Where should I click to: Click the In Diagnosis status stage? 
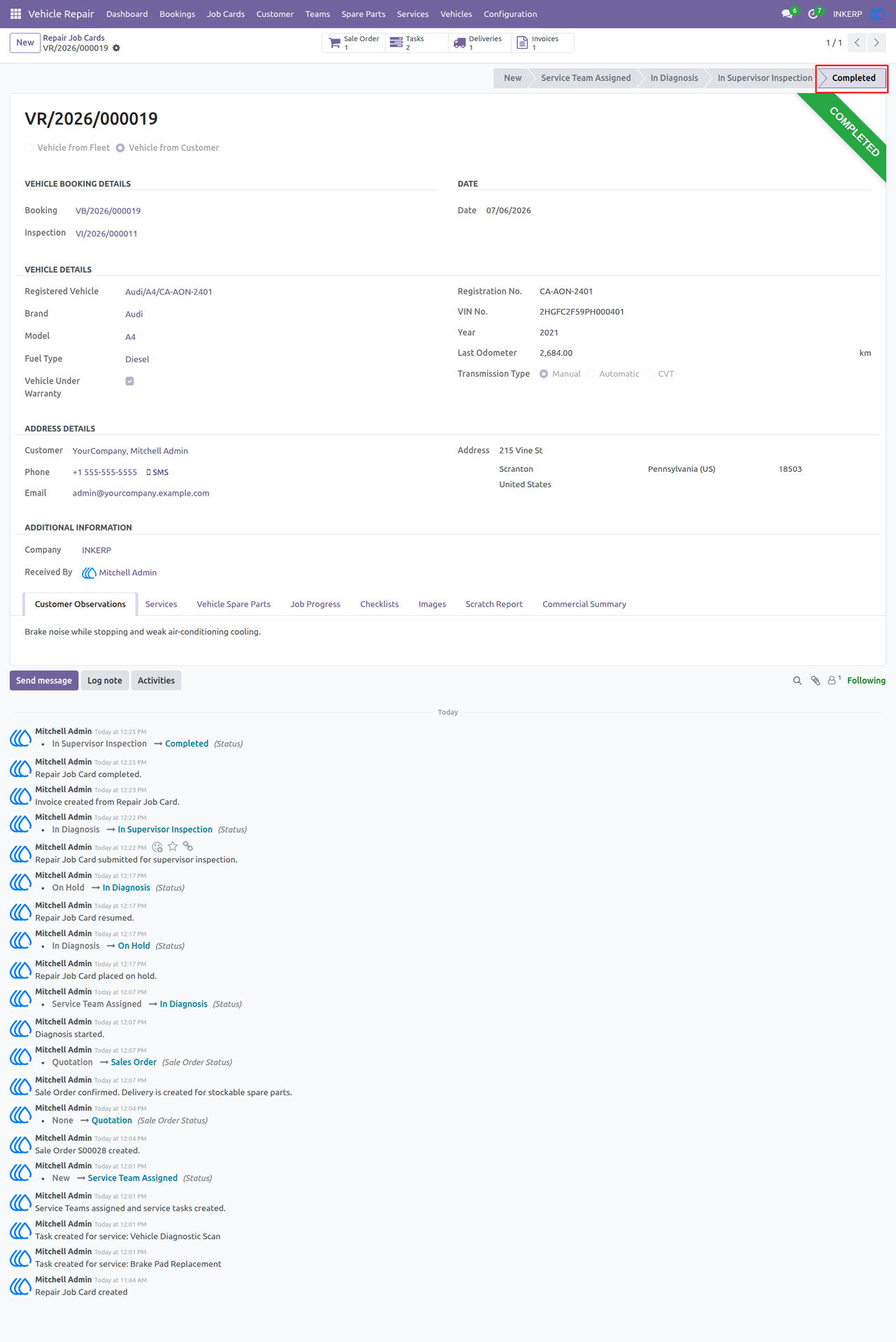coord(674,78)
